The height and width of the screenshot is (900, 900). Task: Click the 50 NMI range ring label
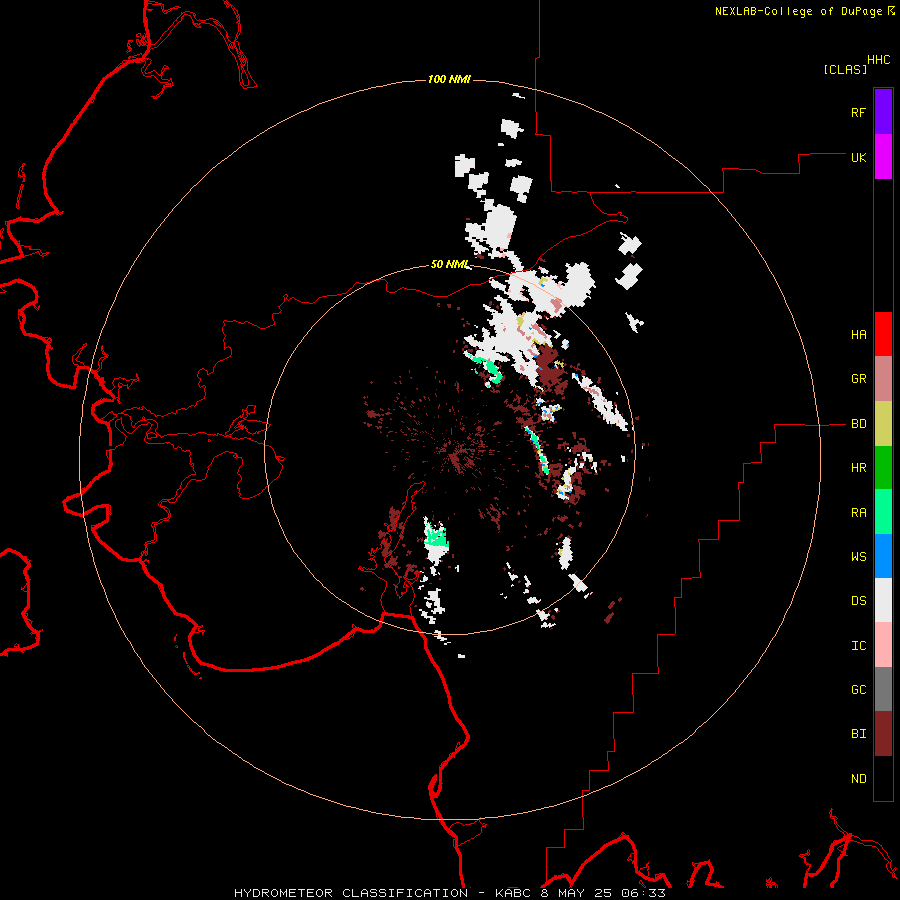(450, 265)
